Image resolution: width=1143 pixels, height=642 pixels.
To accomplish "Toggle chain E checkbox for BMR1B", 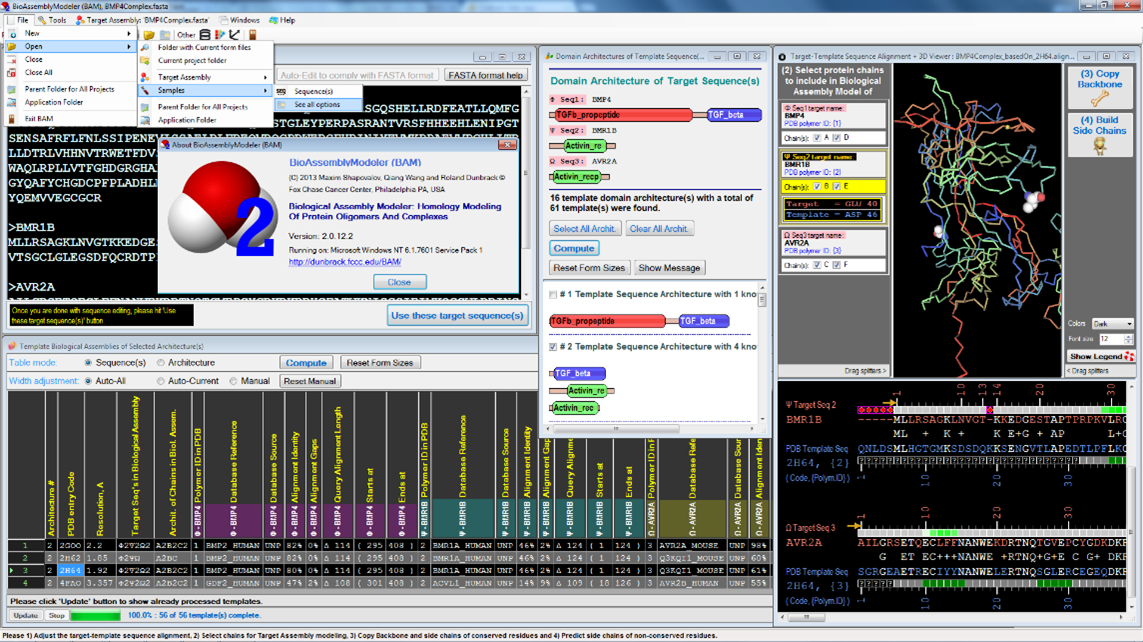I will [x=836, y=187].
